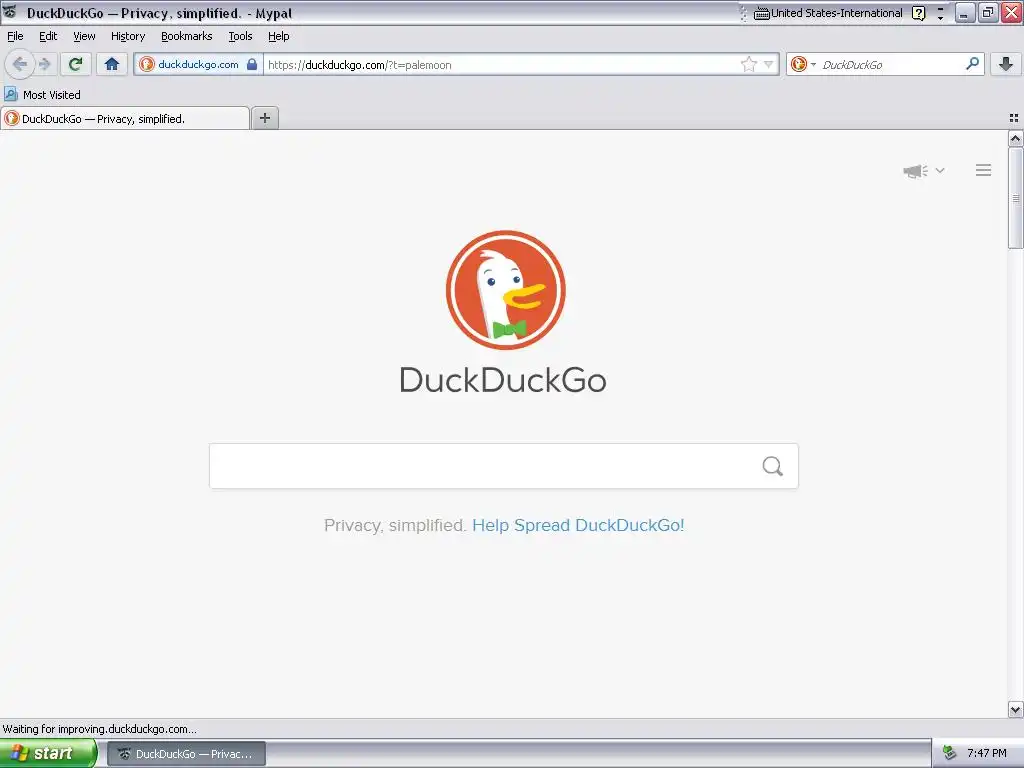
Task: Open the DuckDuckGo hamburger menu
Action: coord(984,170)
